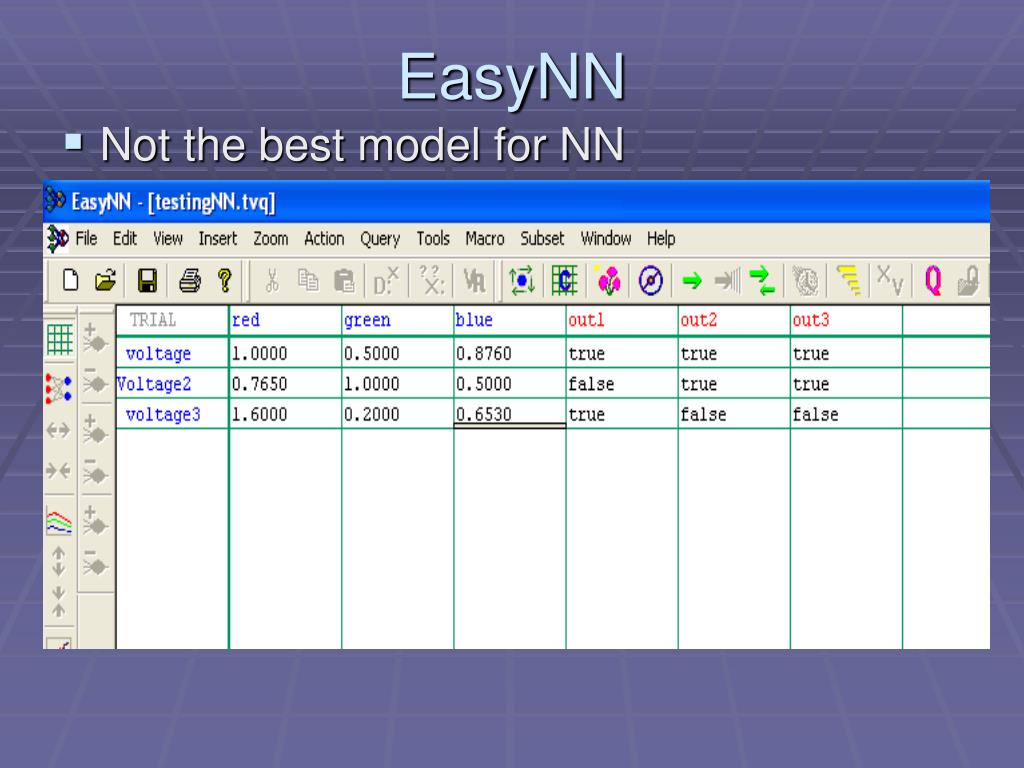1024x768 pixels.
Task: Click the green grid with blue C icon
Action: (564, 281)
